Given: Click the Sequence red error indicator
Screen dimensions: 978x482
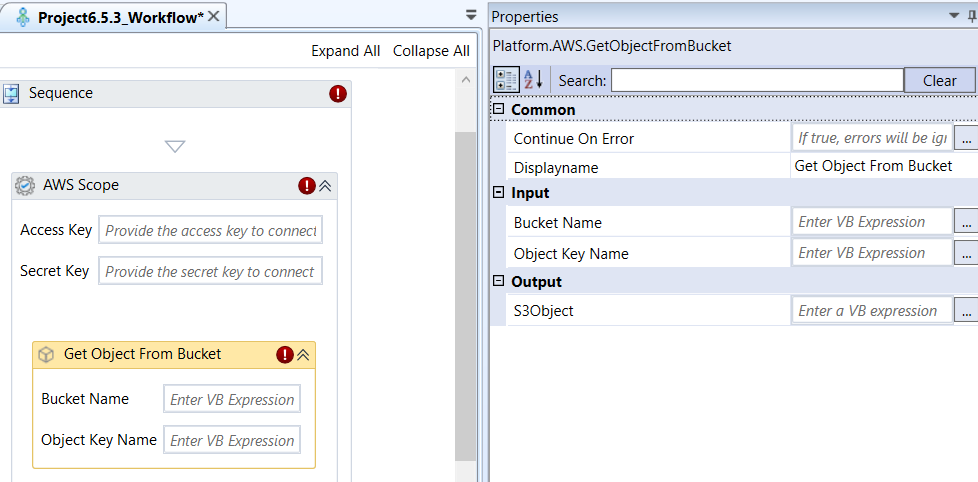Looking at the screenshot, I should point(338,94).
